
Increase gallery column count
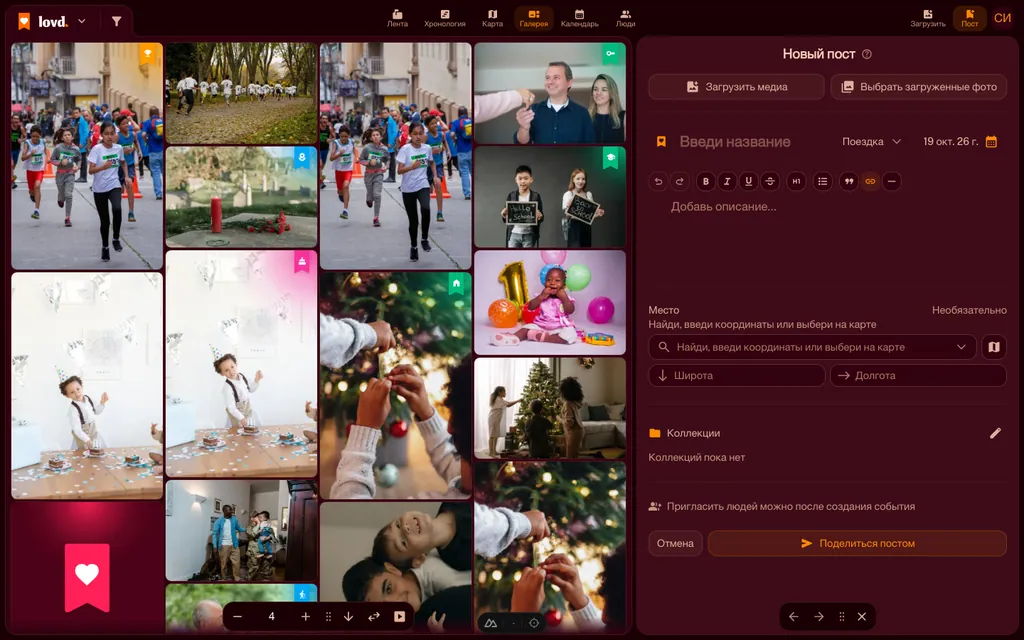coord(306,616)
